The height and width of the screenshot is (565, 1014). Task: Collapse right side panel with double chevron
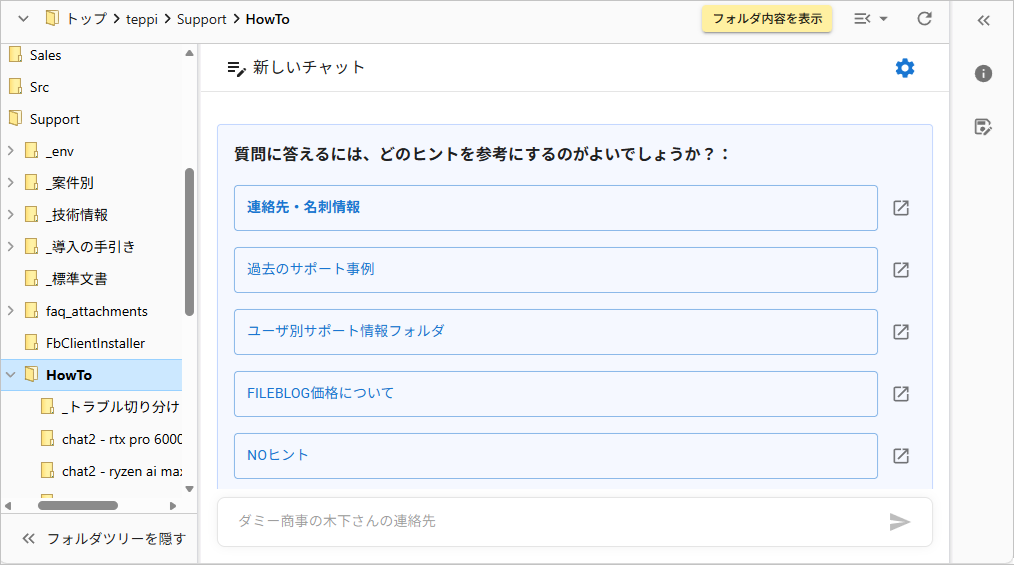tap(982, 20)
